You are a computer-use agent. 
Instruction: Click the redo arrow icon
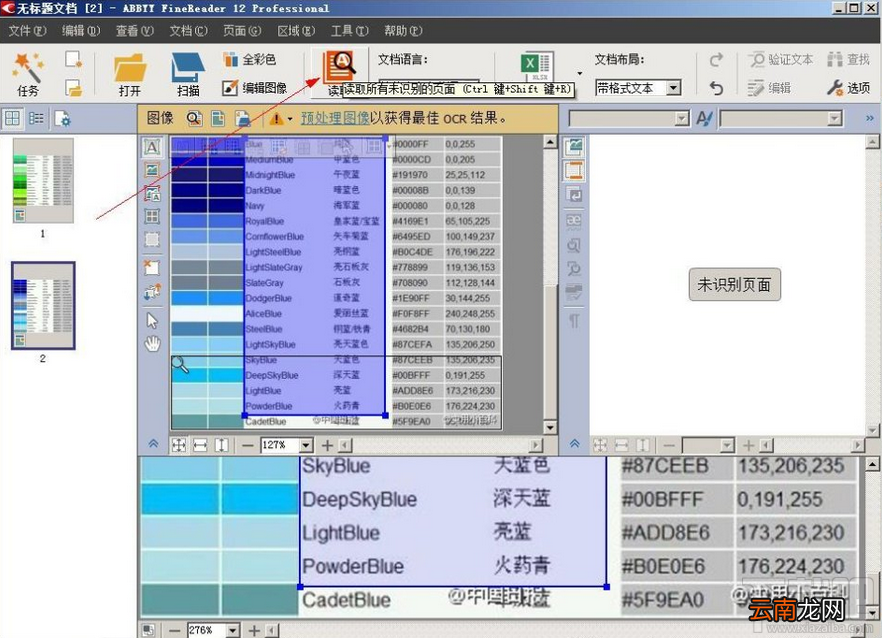click(716, 60)
